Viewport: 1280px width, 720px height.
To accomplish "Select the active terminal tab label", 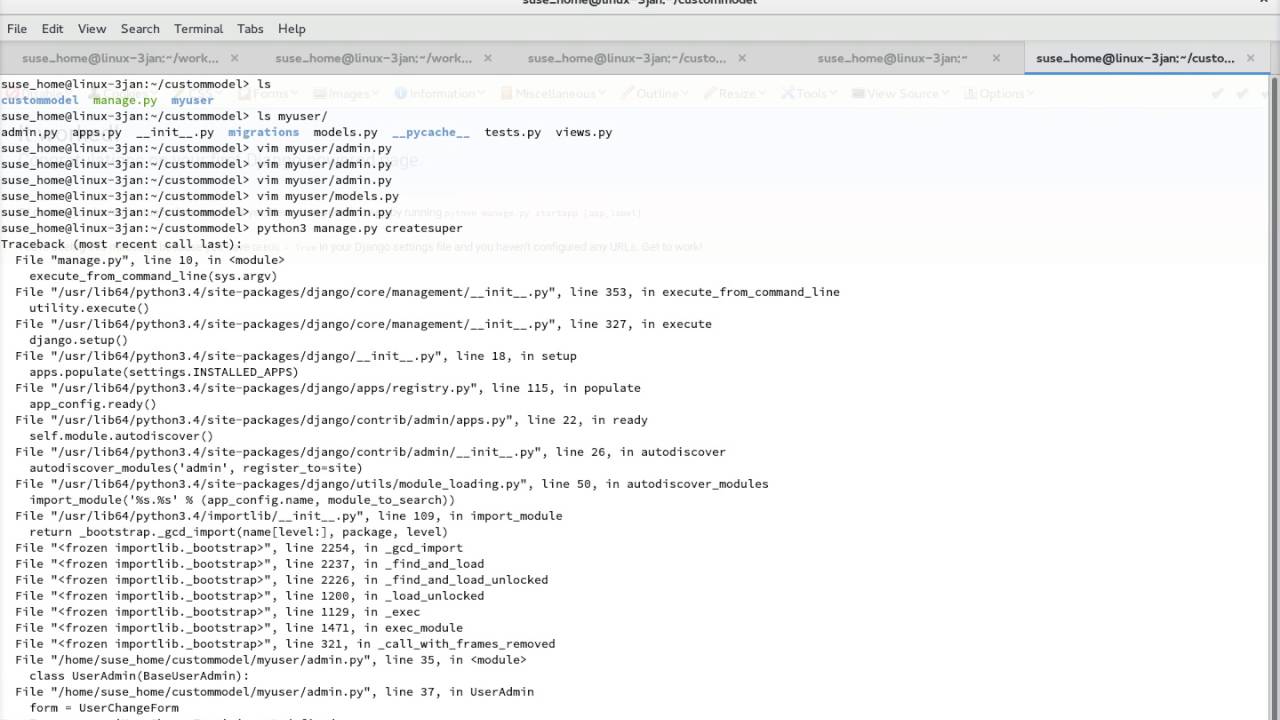I will [x=1135, y=58].
